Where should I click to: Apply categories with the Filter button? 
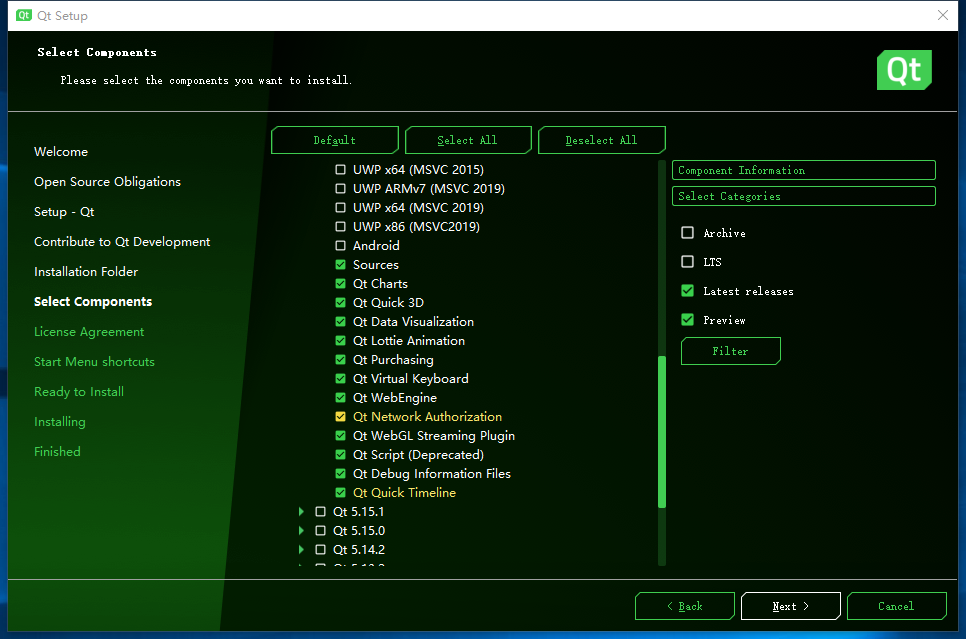point(731,351)
